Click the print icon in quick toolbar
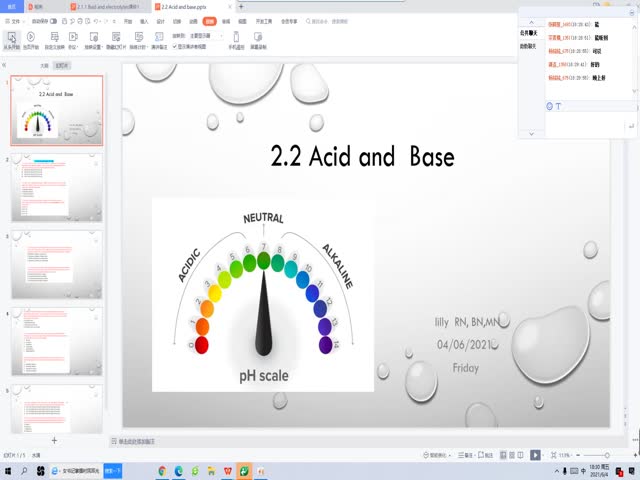 pyautogui.click(x=80, y=21)
